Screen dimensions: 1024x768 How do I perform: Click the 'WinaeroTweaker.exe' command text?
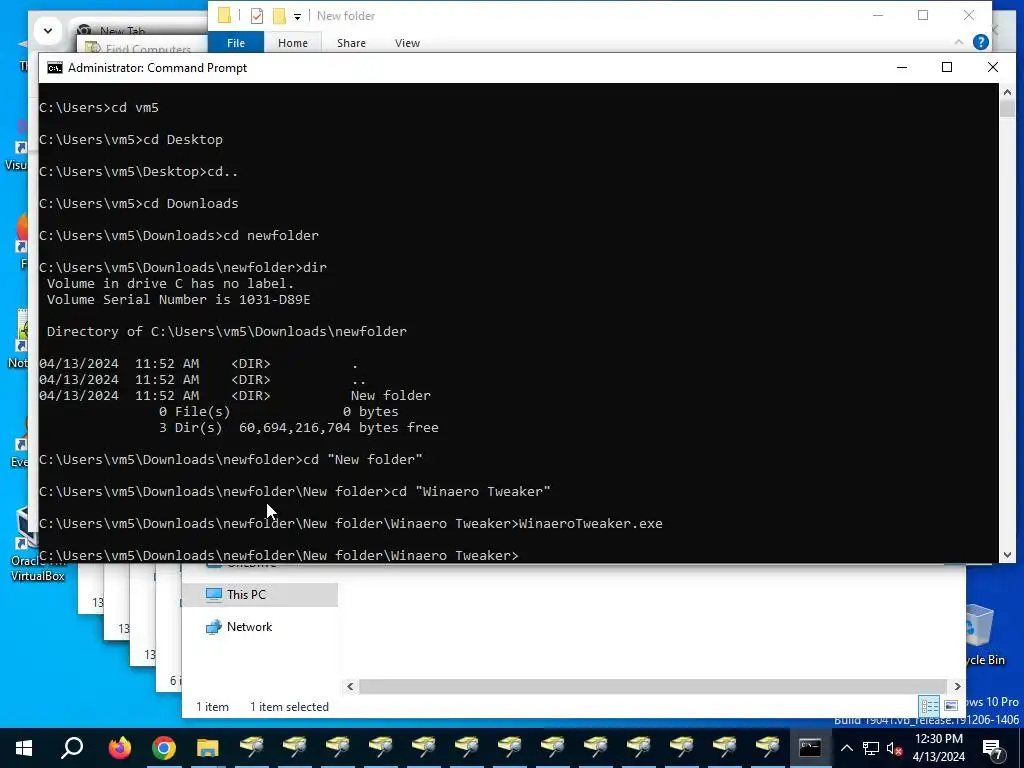click(x=590, y=524)
